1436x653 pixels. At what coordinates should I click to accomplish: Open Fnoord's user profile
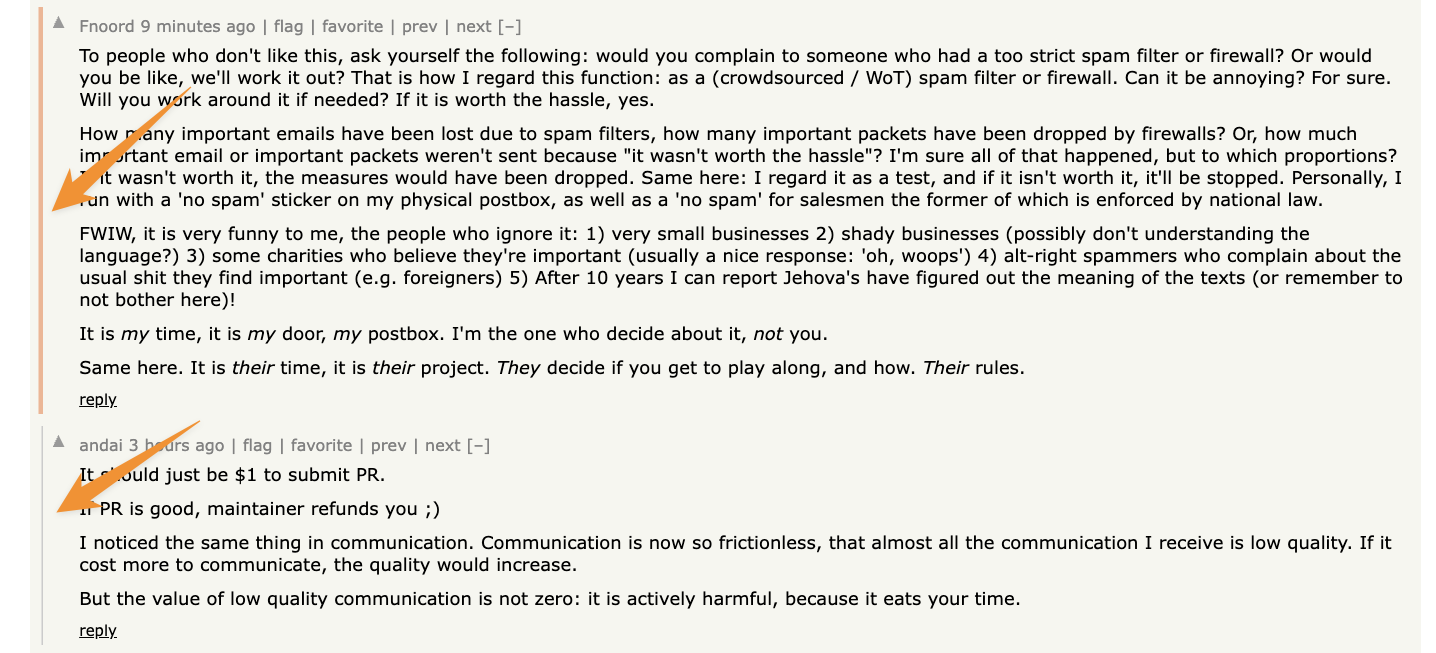(107, 27)
